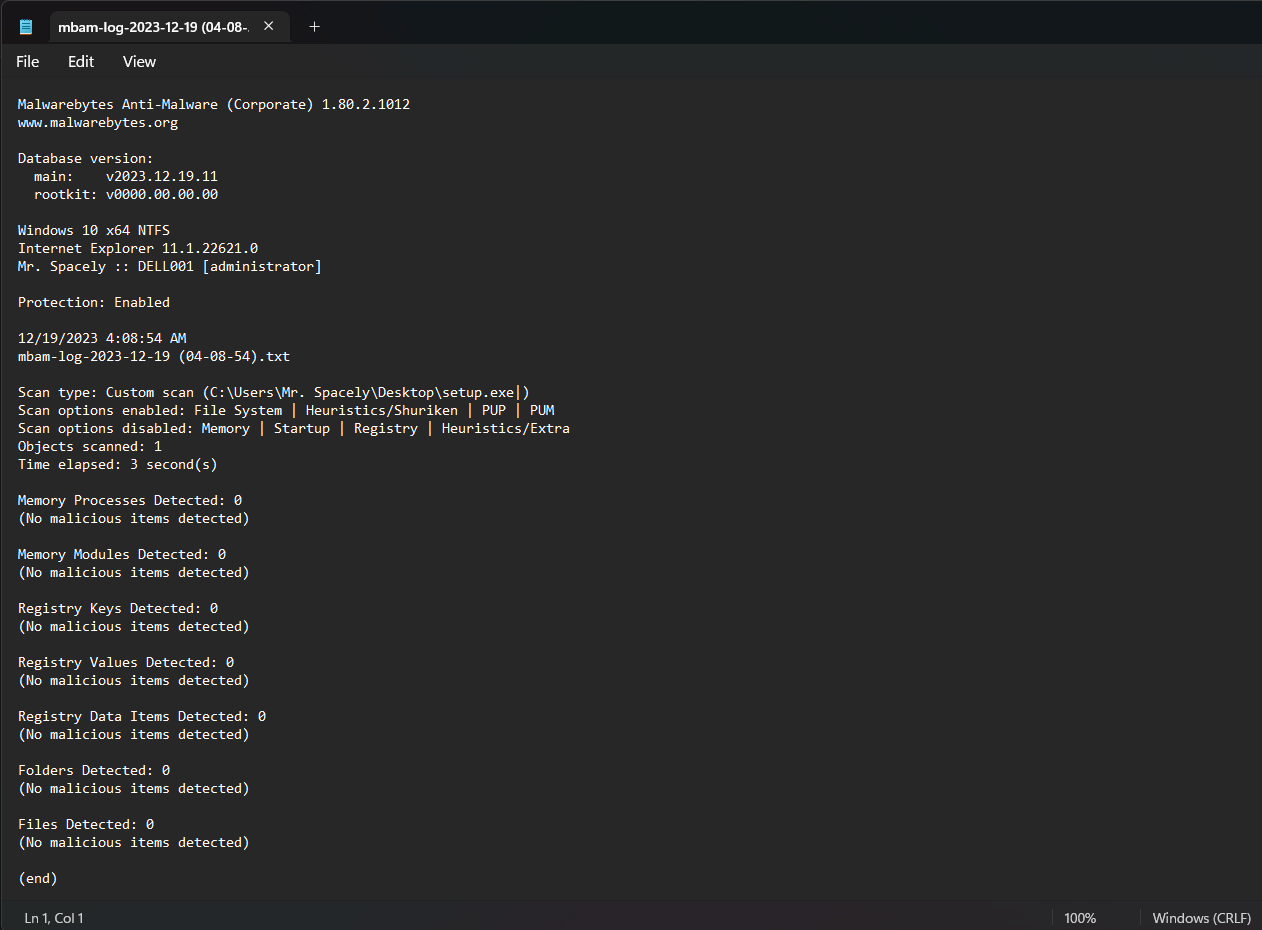
Task: Open the File menu
Action: coord(28,62)
